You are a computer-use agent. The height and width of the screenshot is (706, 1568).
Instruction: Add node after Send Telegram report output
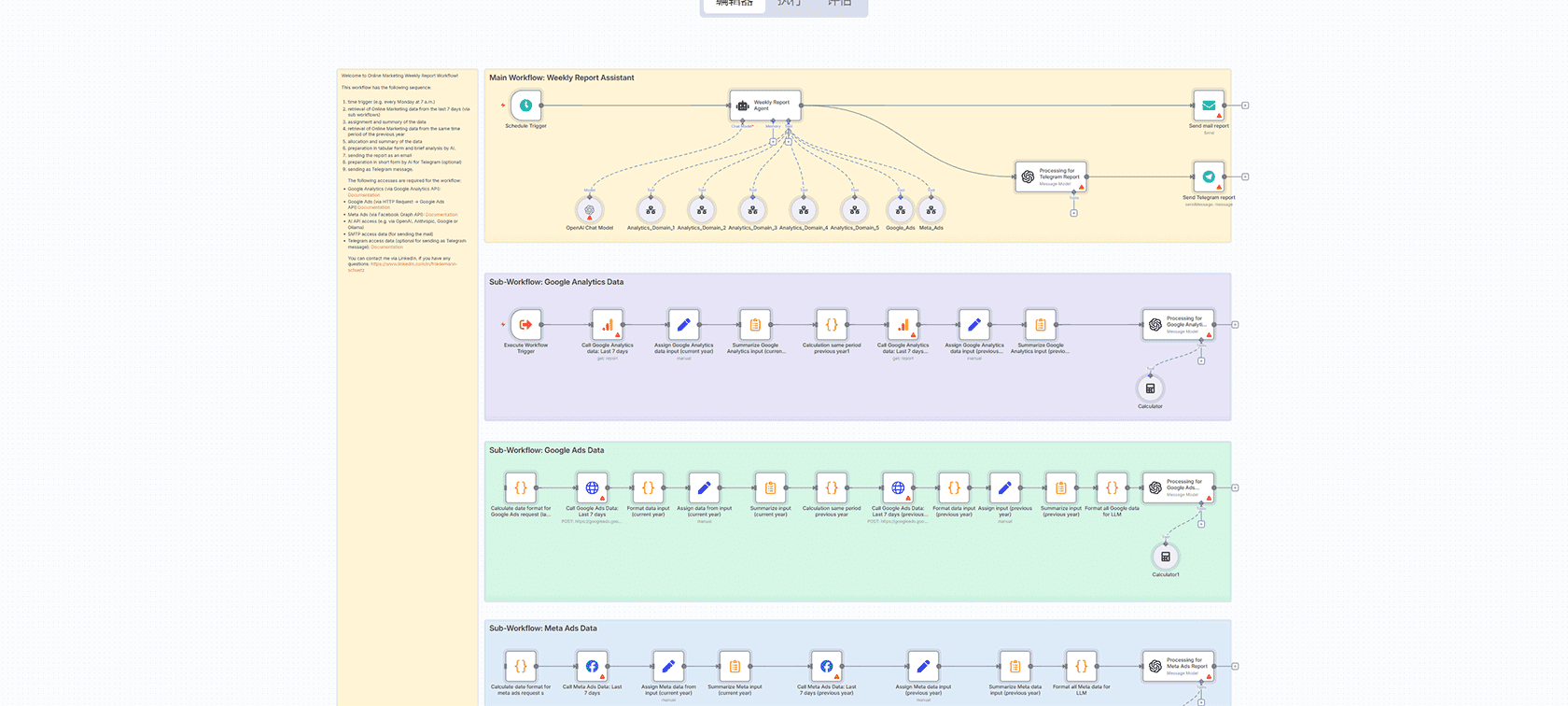click(x=1245, y=176)
